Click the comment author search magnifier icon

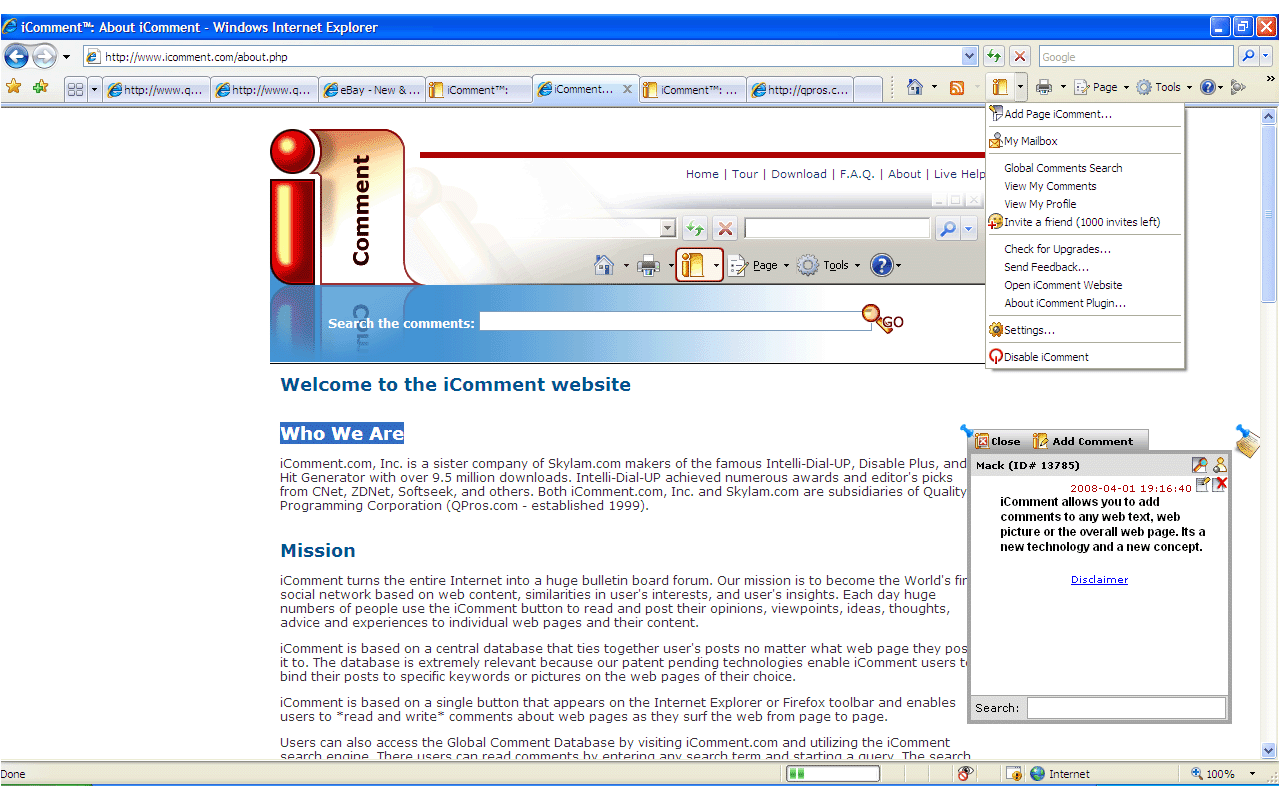pyautogui.click(x=1200, y=465)
